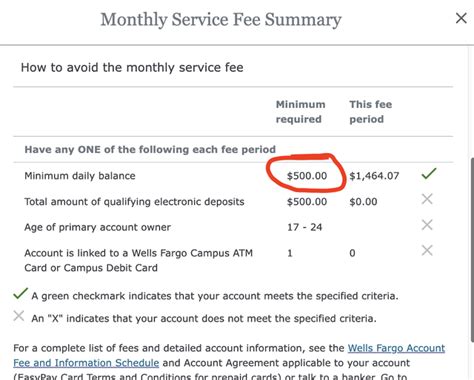The image size is (474, 380).
Task: Select the circled $500.00 minimum daily balance value
Action: (x=307, y=176)
